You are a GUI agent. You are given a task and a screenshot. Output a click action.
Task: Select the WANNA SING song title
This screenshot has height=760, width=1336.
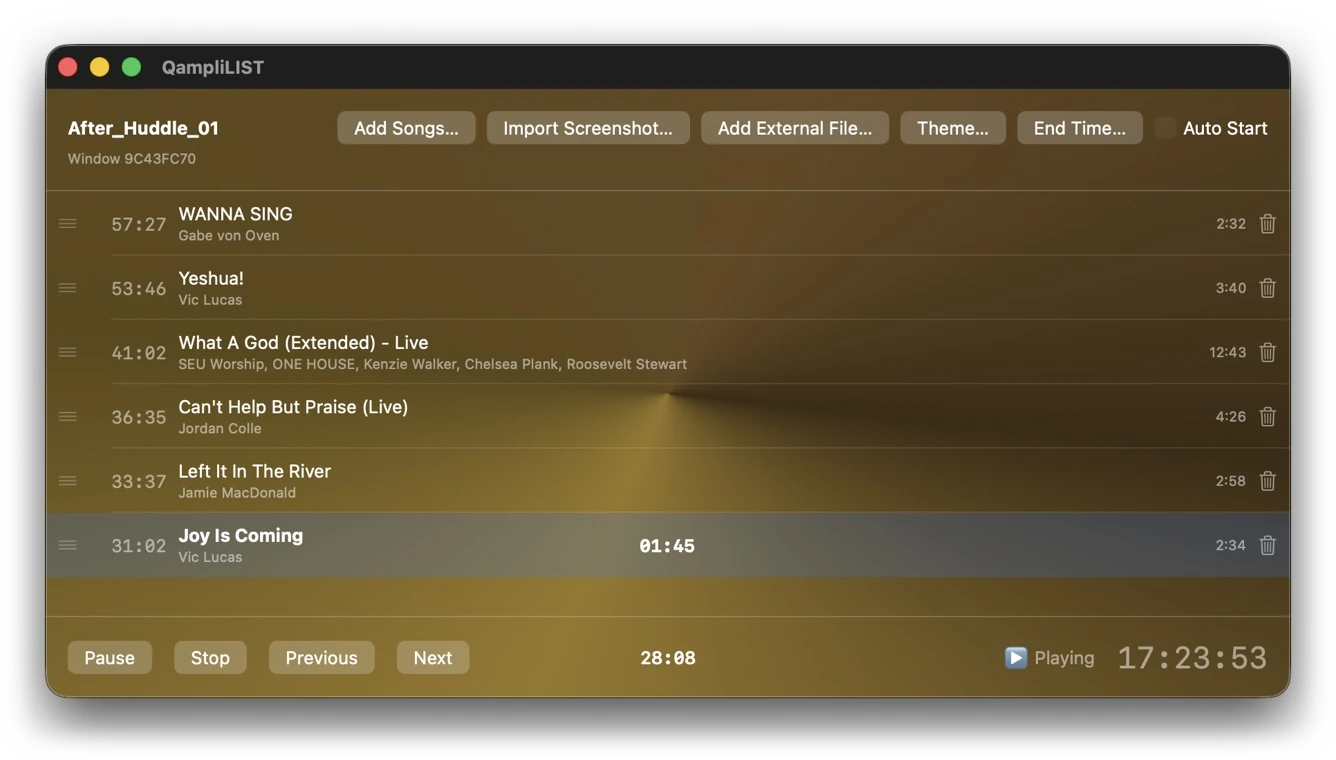tap(236, 214)
